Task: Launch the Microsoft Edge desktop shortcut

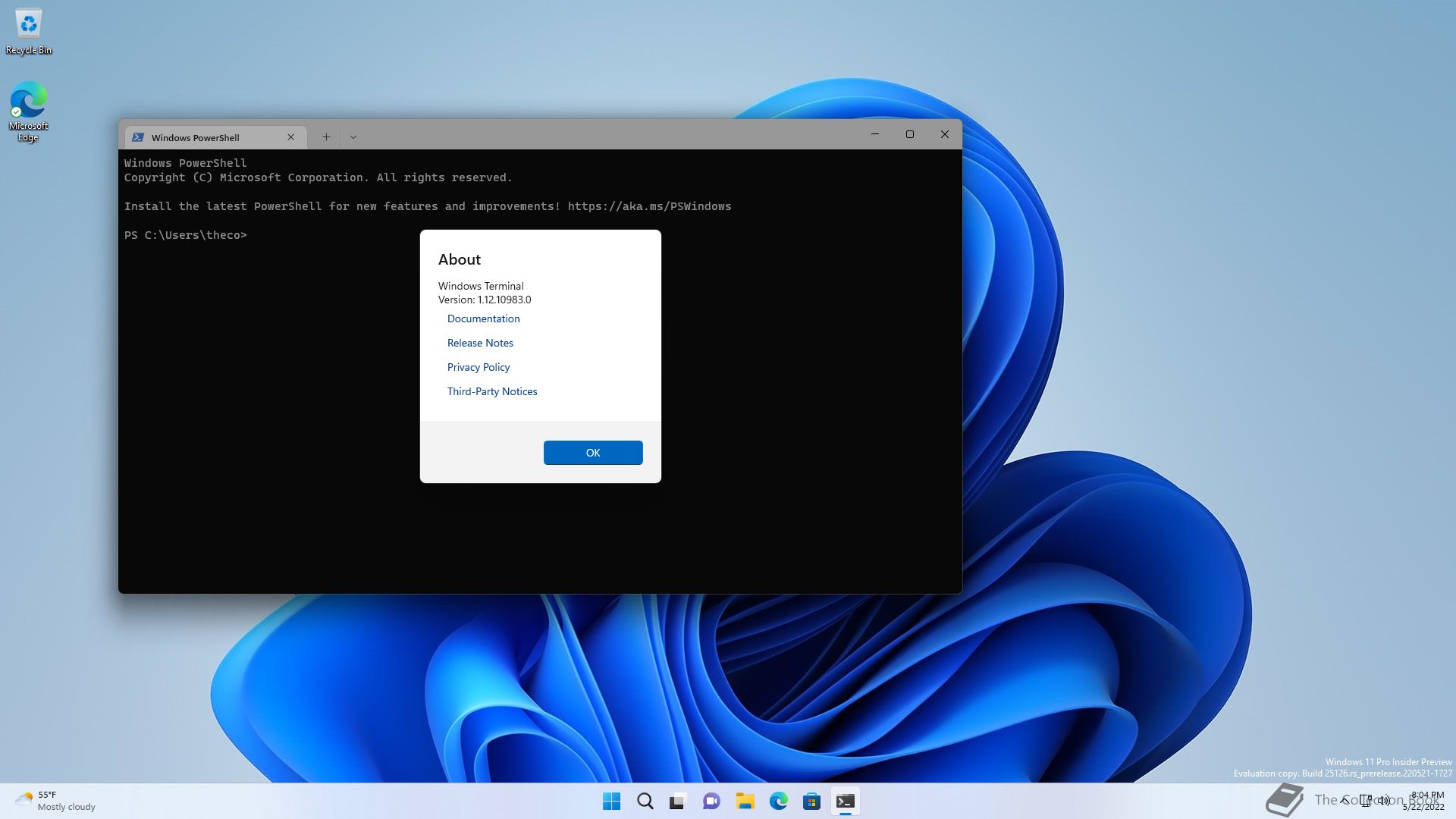Action: point(28,111)
